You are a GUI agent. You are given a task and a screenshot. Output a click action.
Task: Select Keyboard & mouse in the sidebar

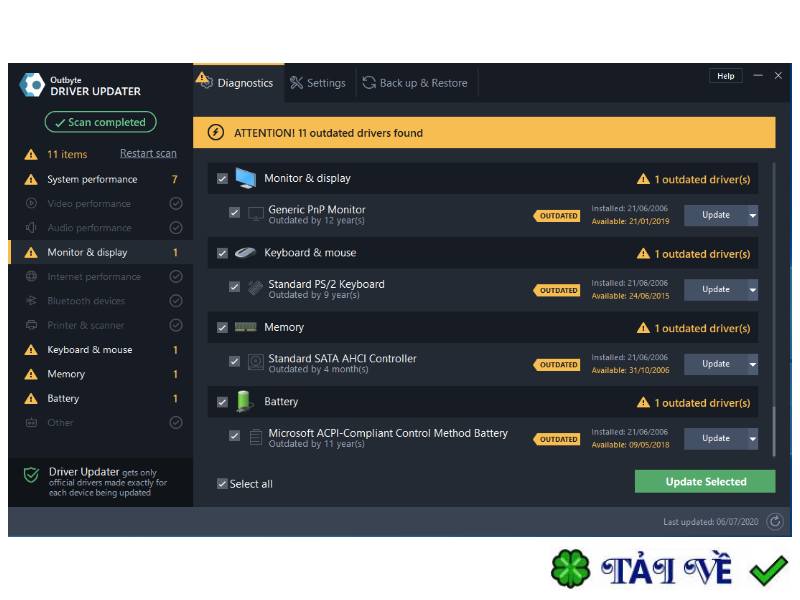click(x=101, y=349)
